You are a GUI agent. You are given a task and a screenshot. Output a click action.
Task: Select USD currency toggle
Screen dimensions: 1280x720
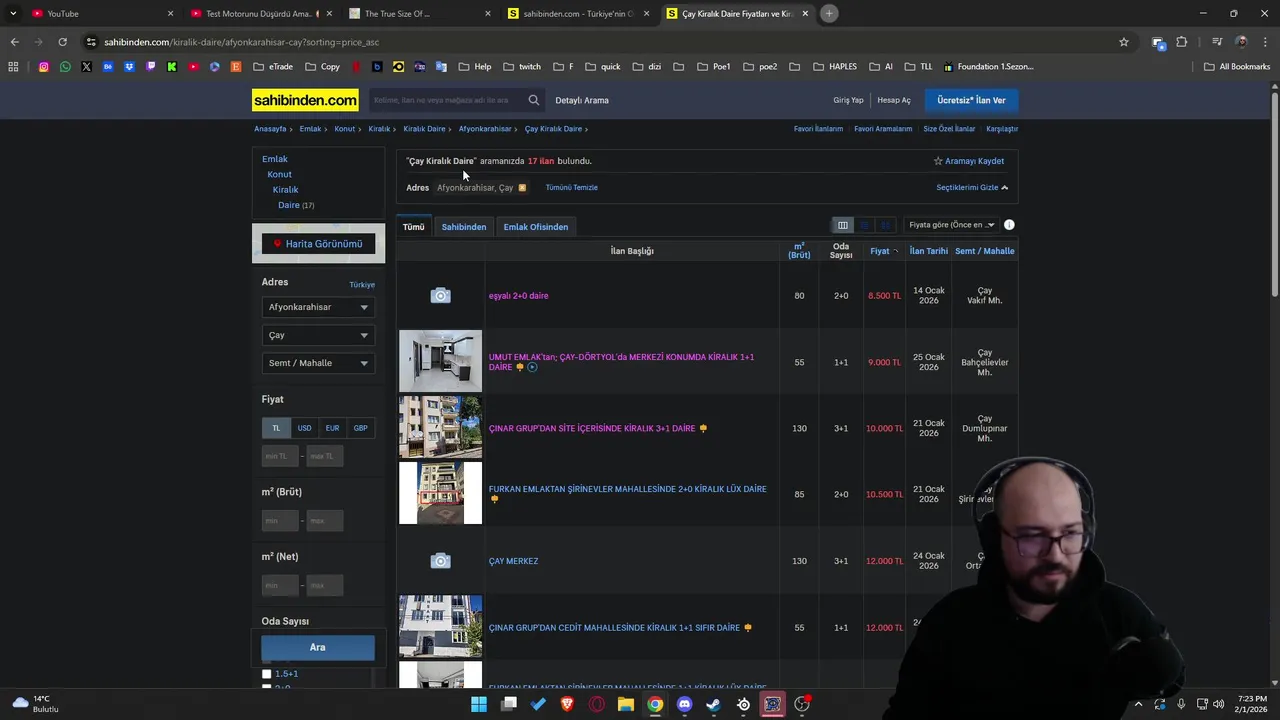pyautogui.click(x=304, y=428)
